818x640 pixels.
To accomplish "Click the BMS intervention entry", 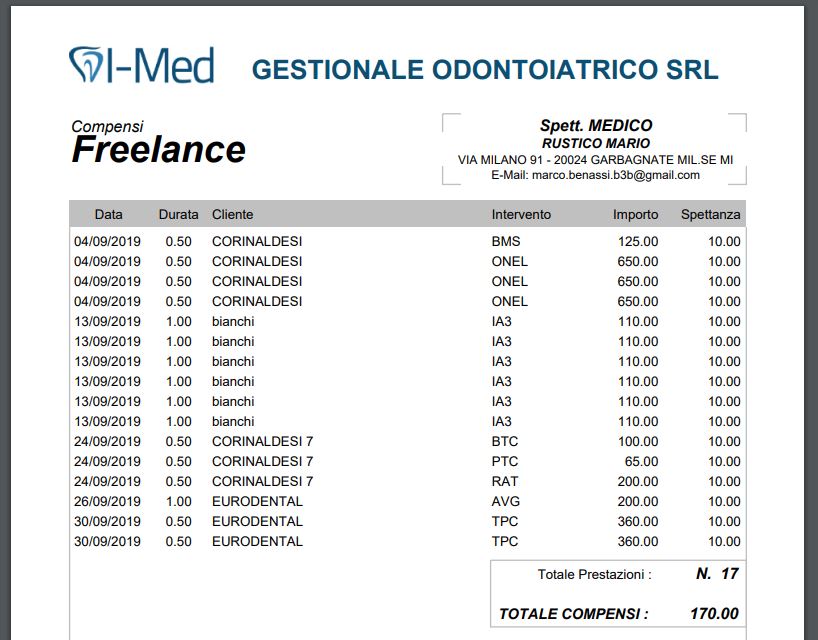I will [504, 241].
